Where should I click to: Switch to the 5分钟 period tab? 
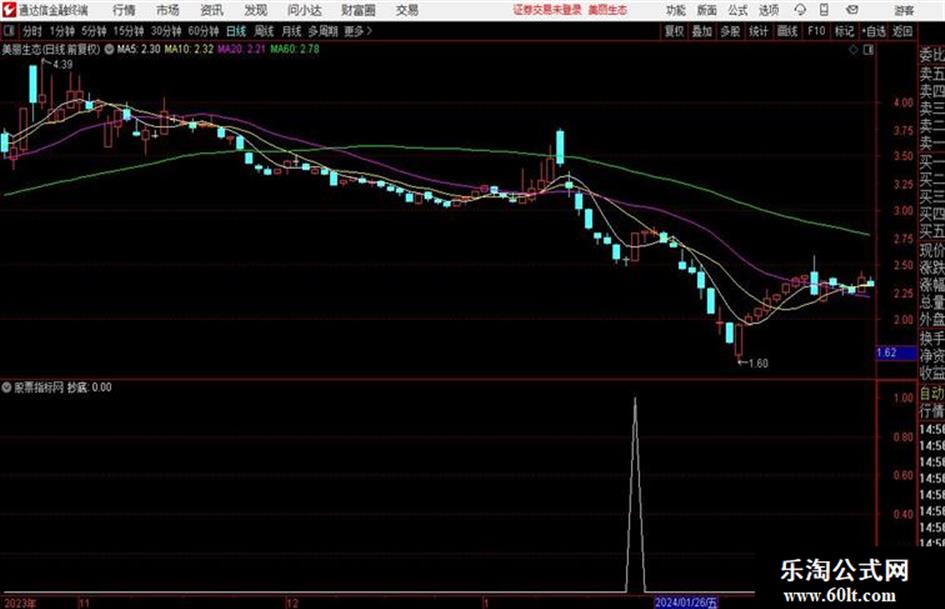94,31
